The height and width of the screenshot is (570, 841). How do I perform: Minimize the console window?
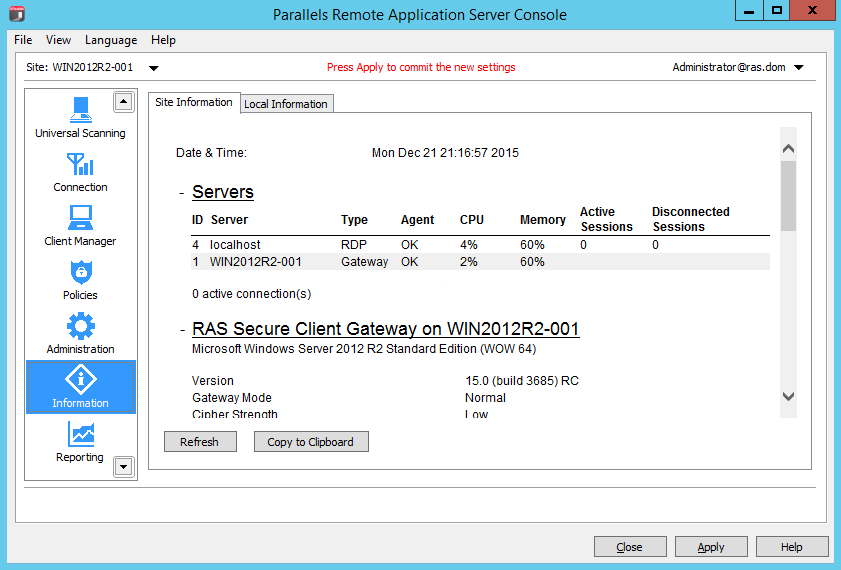point(749,11)
